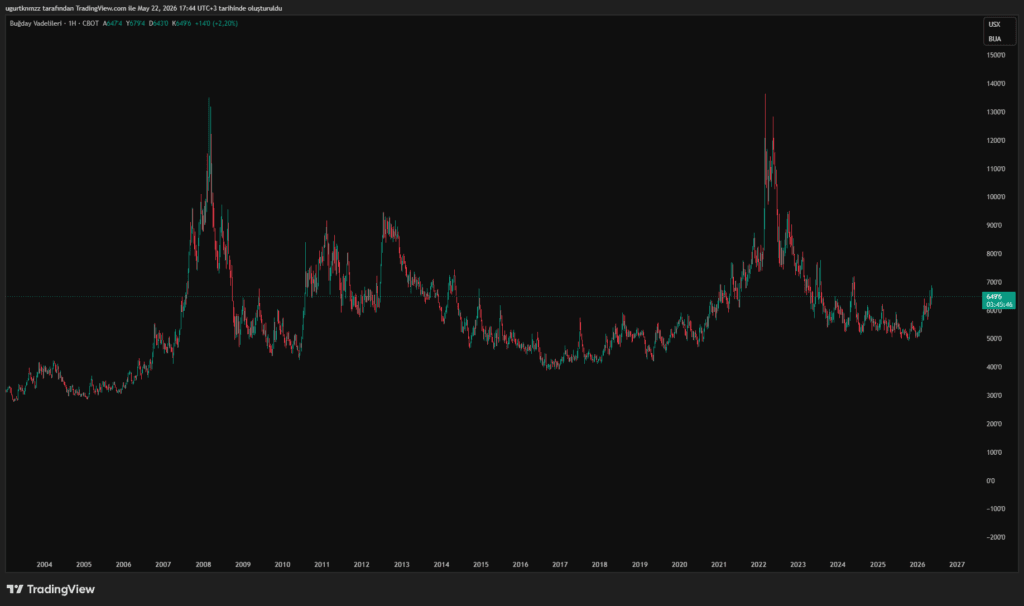Click the 1H interval label in legend
1024x606 pixels.
click(72, 24)
